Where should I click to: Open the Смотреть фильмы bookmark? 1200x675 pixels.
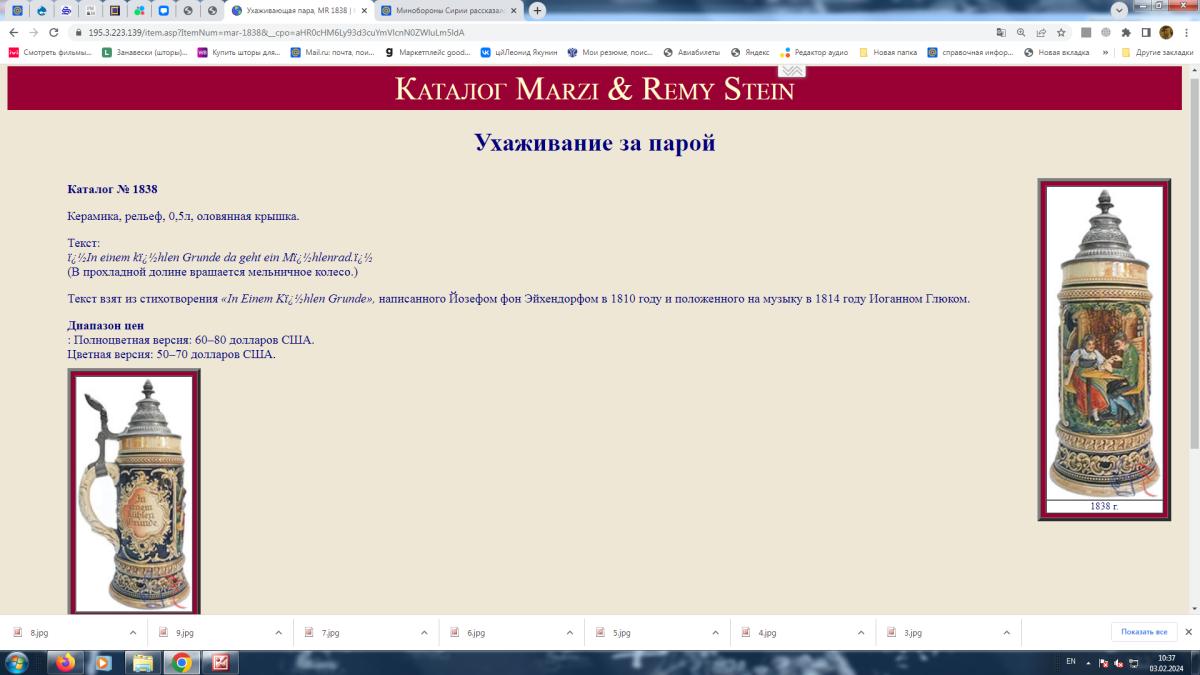[50, 52]
